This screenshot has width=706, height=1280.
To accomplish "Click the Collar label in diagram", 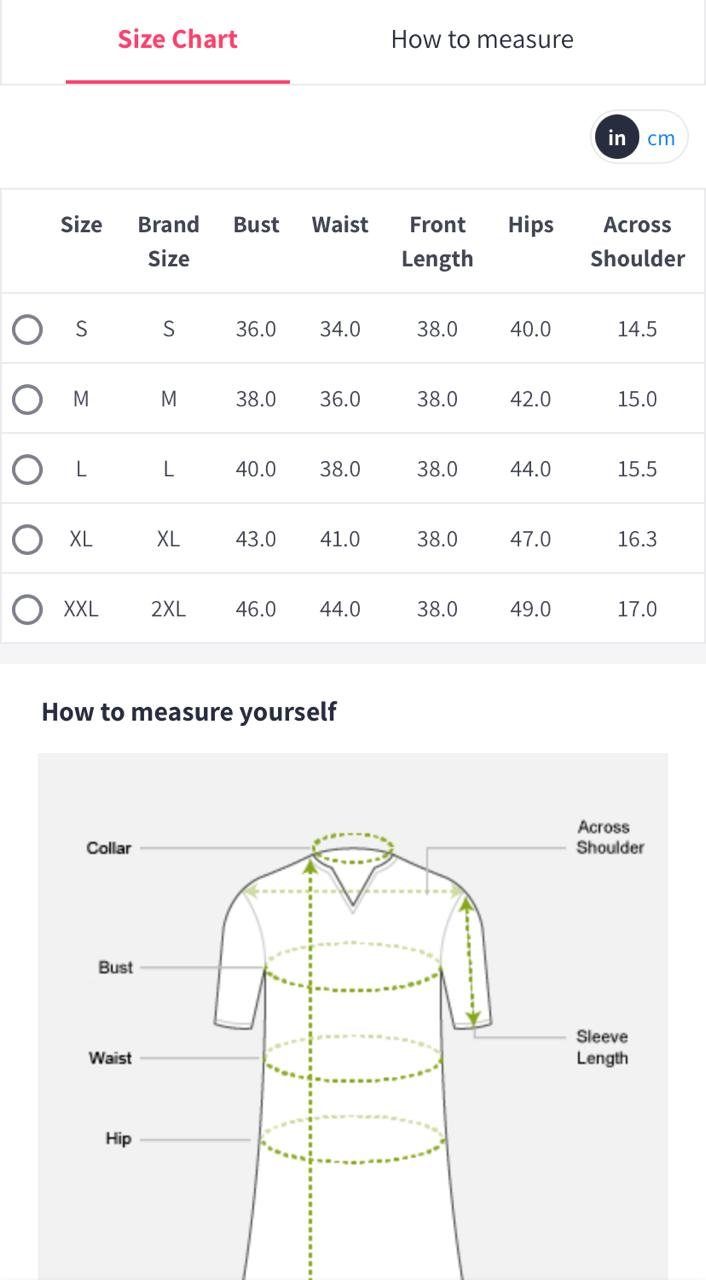I will (x=109, y=848).
